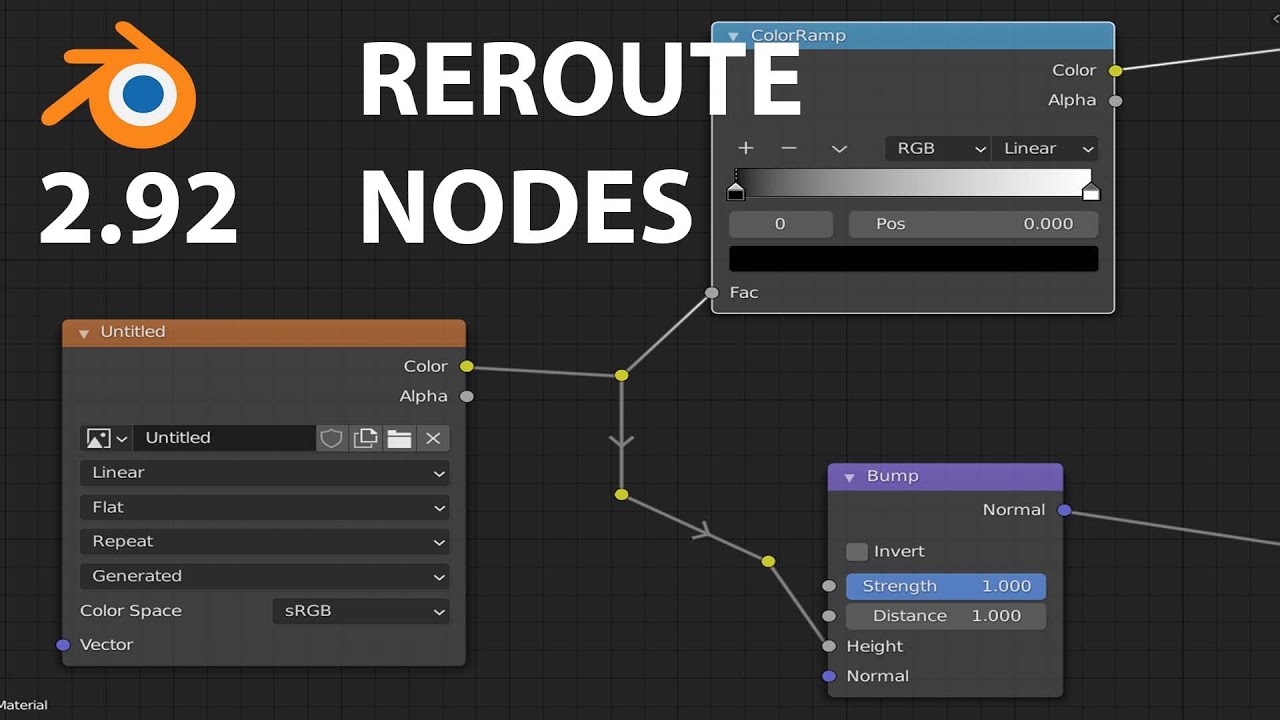Click the image browse icon in Untitled node
Image resolution: width=1280 pixels, height=720 pixels.
[106, 438]
